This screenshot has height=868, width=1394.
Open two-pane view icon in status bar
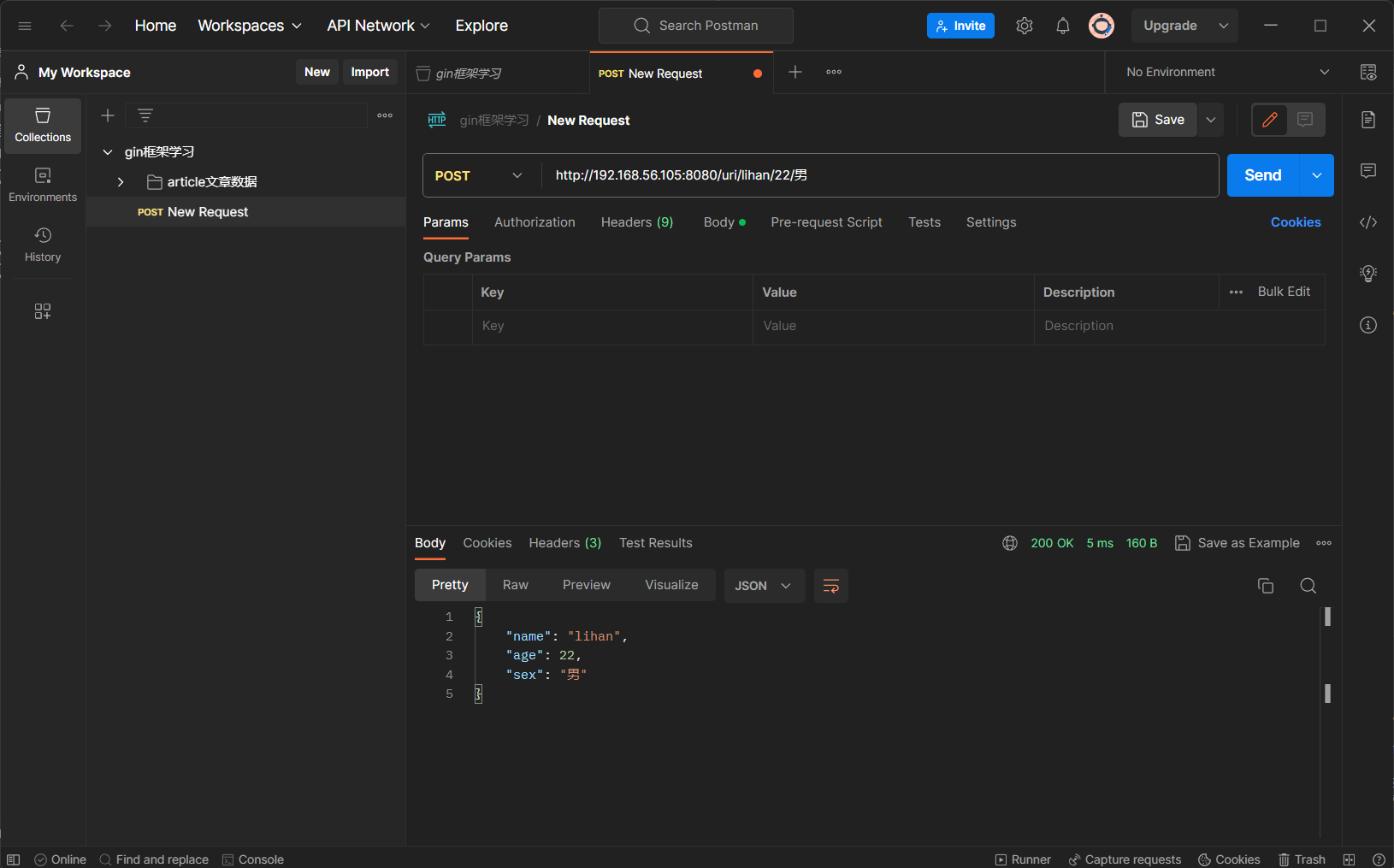point(1349,859)
